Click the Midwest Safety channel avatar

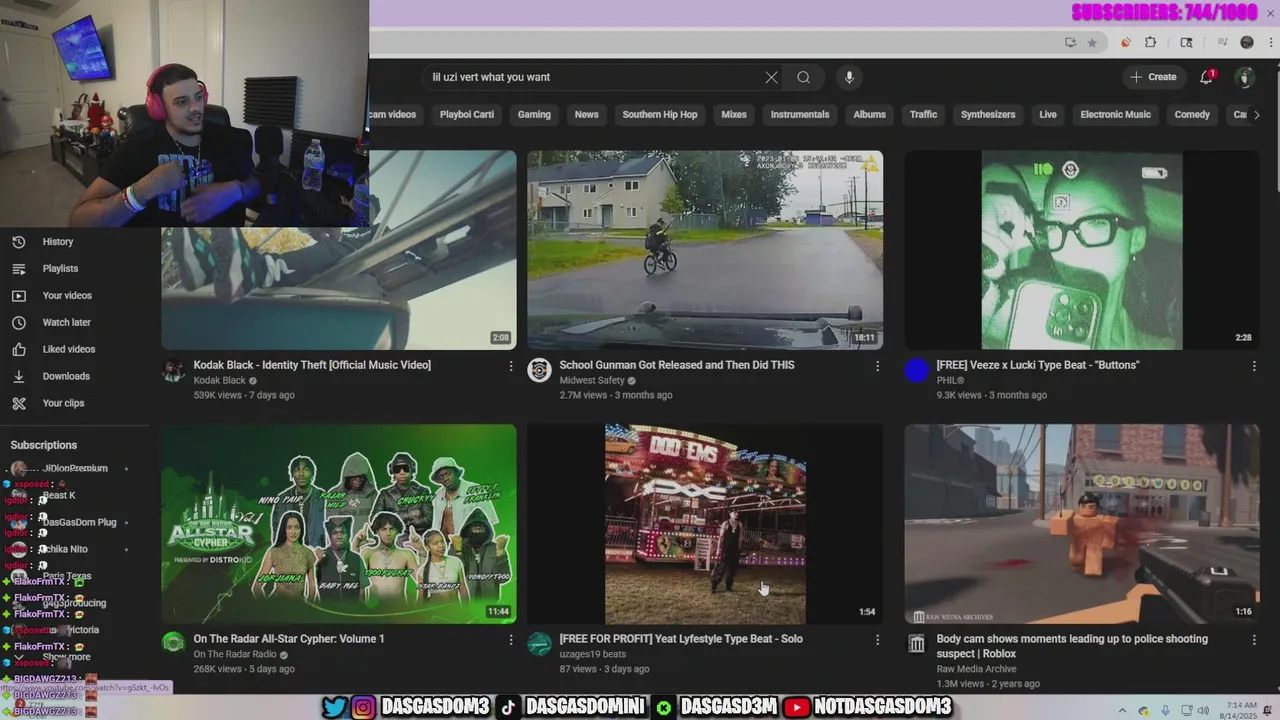pos(539,371)
